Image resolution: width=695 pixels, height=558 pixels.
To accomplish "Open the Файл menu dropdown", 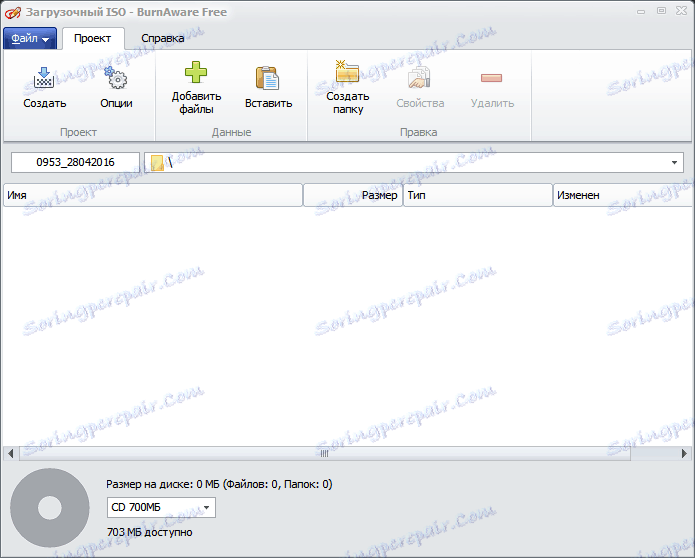I will [30, 39].
